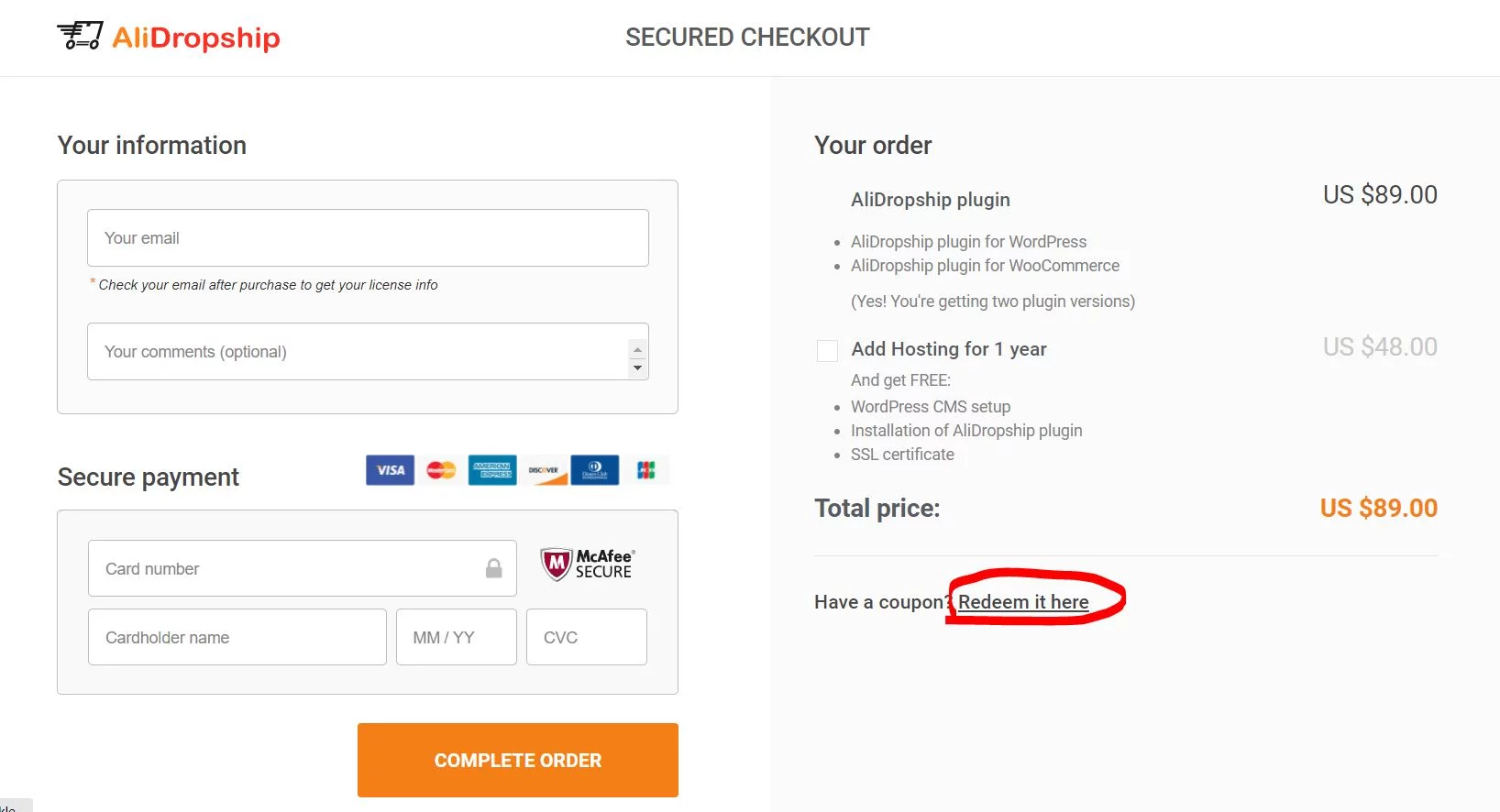
Task: Focus the Your email field
Action: [x=368, y=238]
